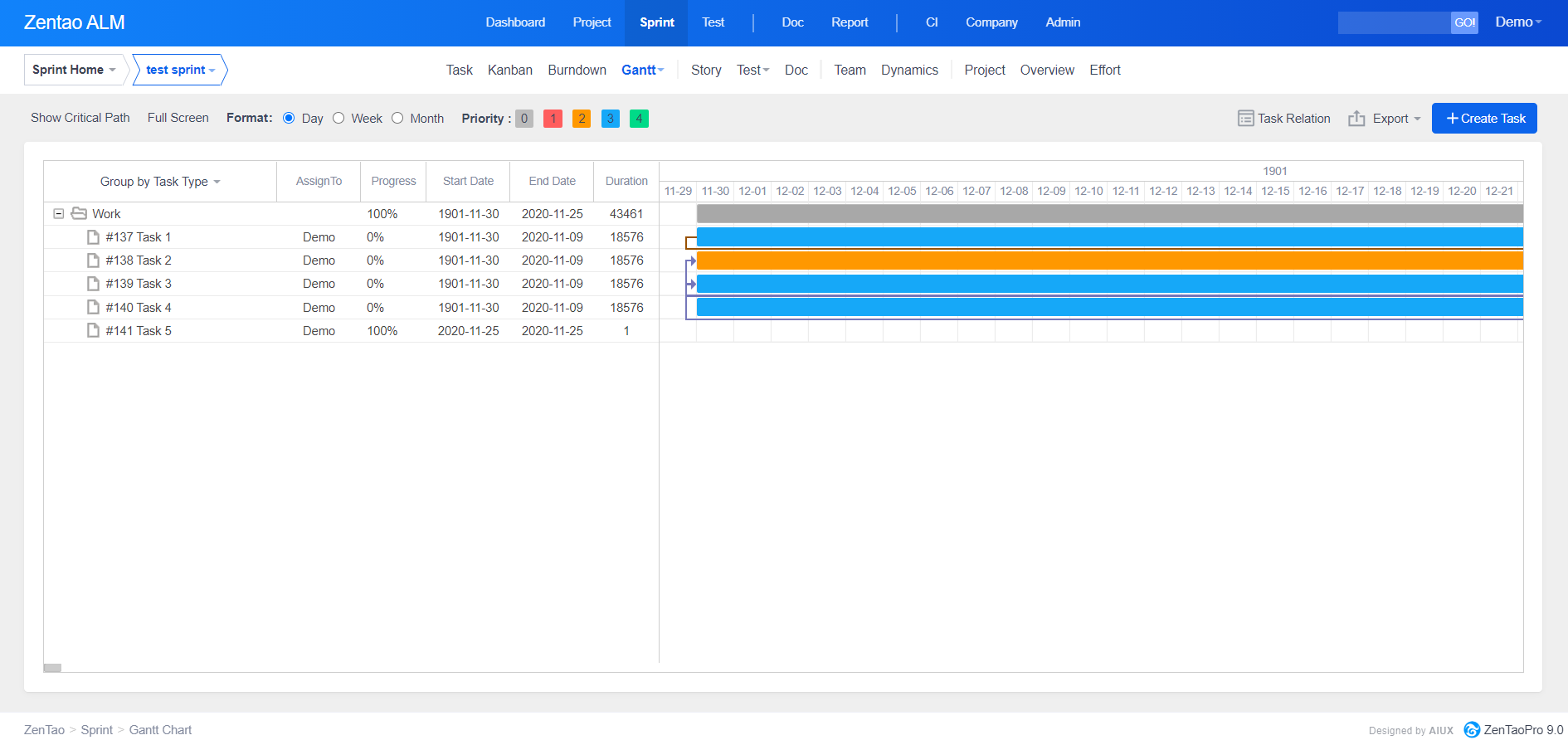
Task: Go to the Dashboard menu
Action: pyautogui.click(x=515, y=22)
